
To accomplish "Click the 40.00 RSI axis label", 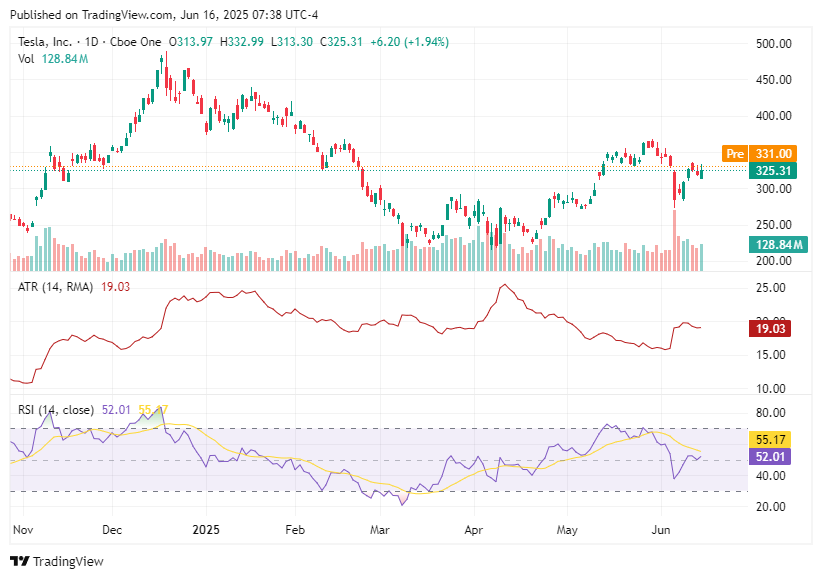I will 771,476.
